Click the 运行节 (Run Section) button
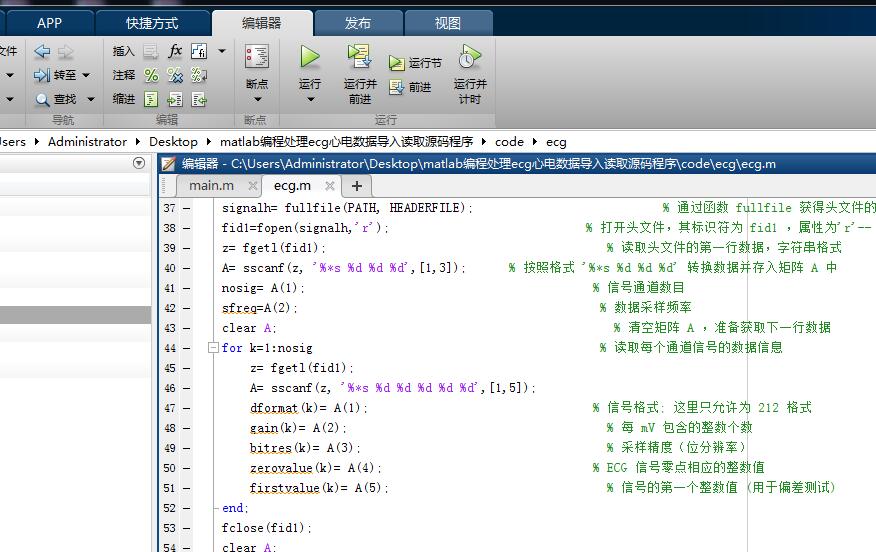This screenshot has width=876, height=552. 415,63
